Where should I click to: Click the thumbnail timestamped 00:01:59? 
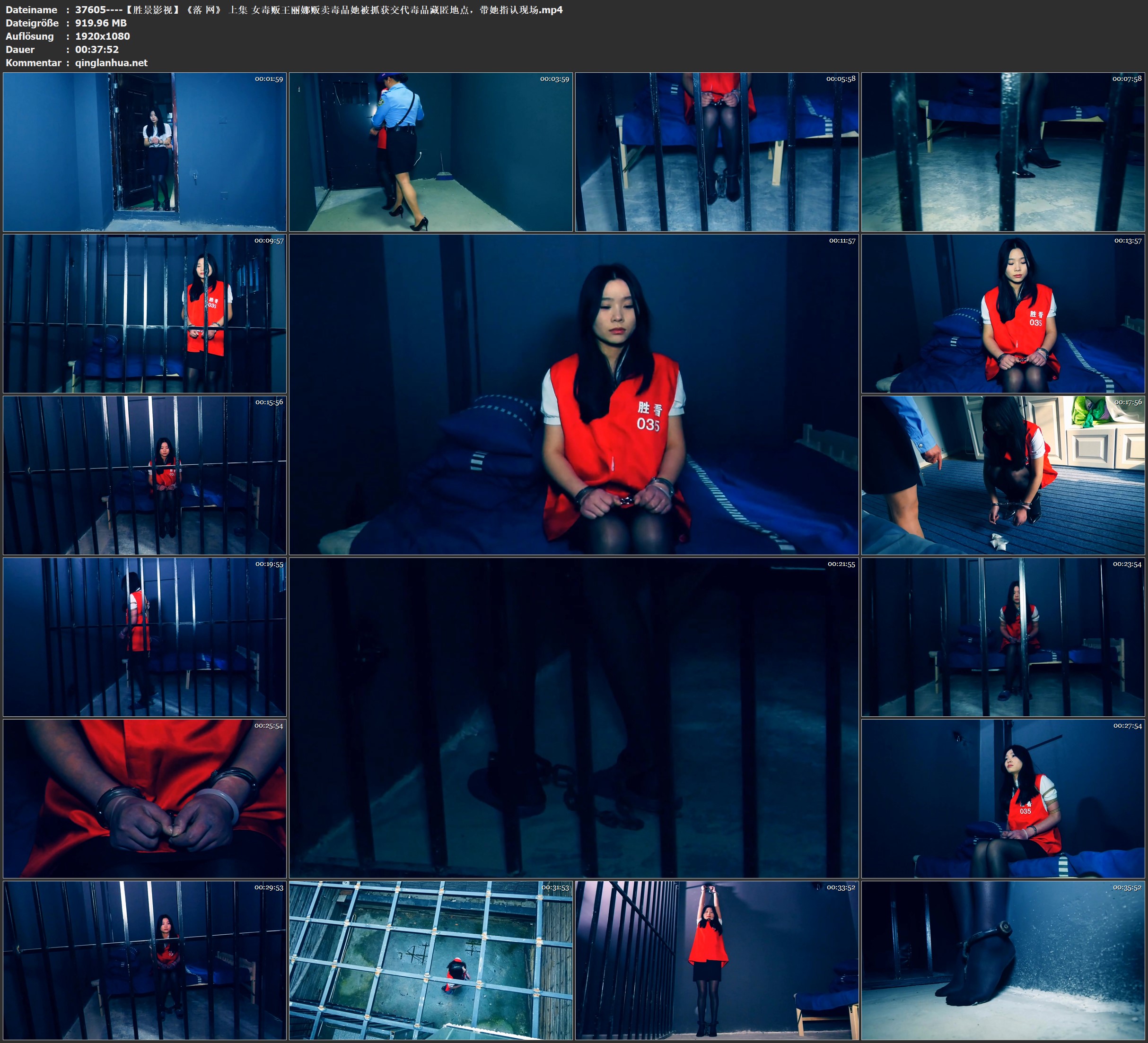[145, 151]
